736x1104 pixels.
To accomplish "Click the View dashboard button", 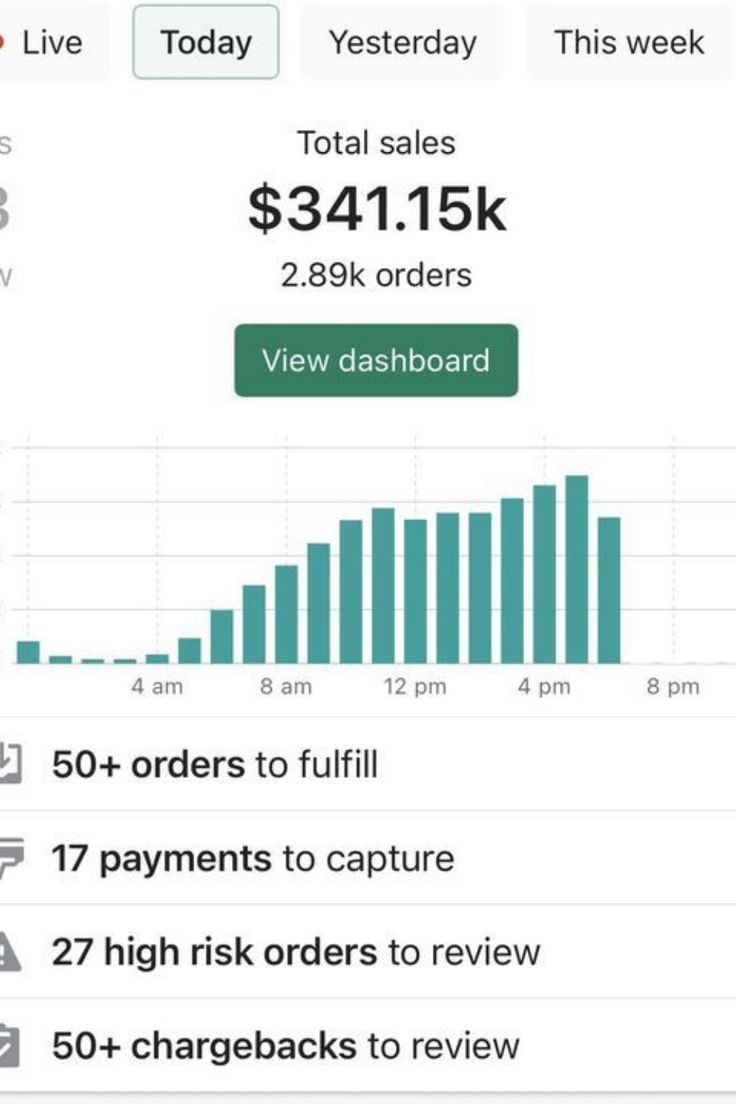I will [376, 360].
